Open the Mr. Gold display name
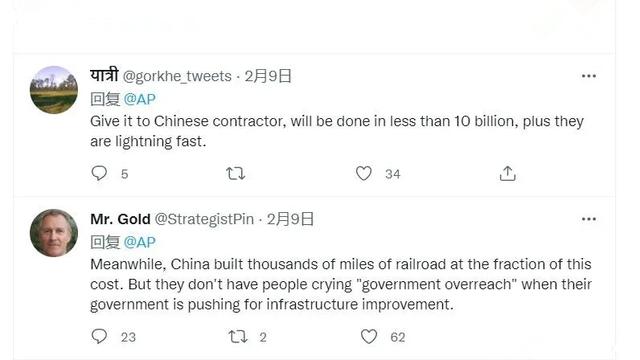Viewport: 640px width, 360px height. pyautogui.click(x=120, y=219)
